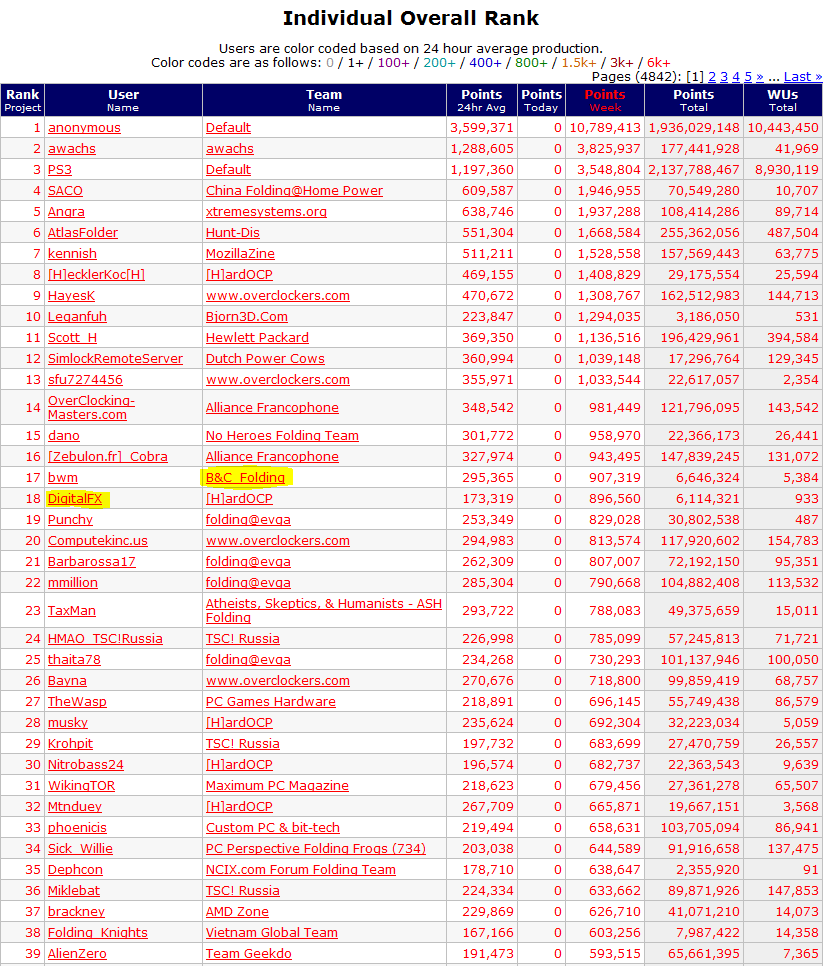Sort by Points 24hr Avg header
The width and height of the screenshot is (826, 966).
tap(482, 100)
